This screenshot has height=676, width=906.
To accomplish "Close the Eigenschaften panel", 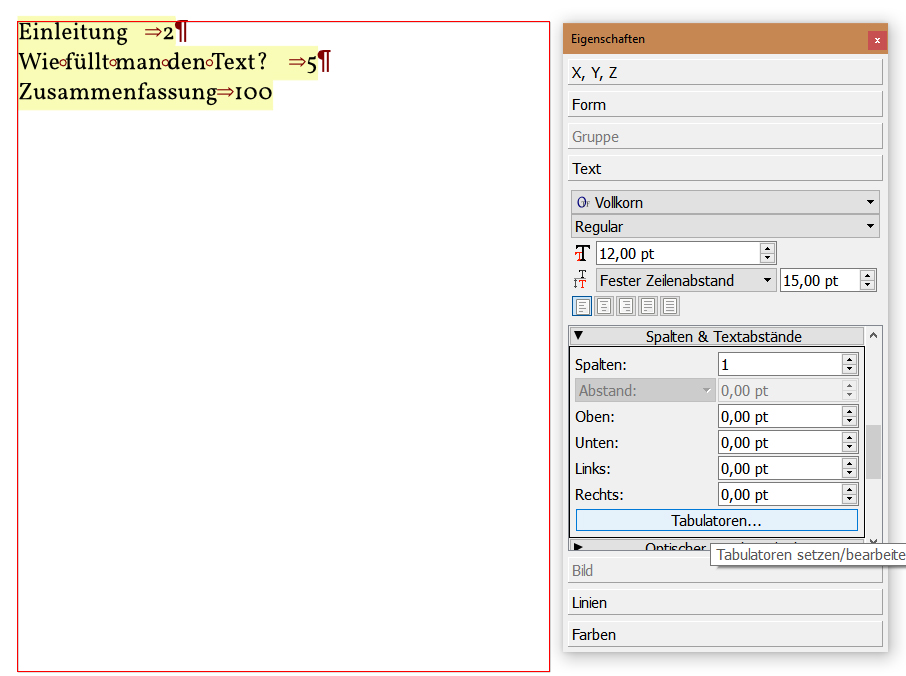I will click(877, 40).
